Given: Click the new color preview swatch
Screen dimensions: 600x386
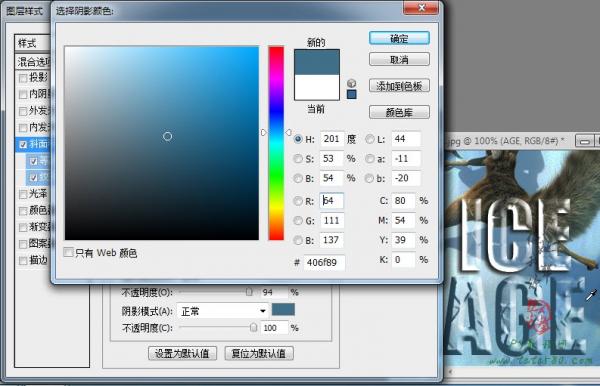Looking at the screenshot, I should [x=316, y=62].
